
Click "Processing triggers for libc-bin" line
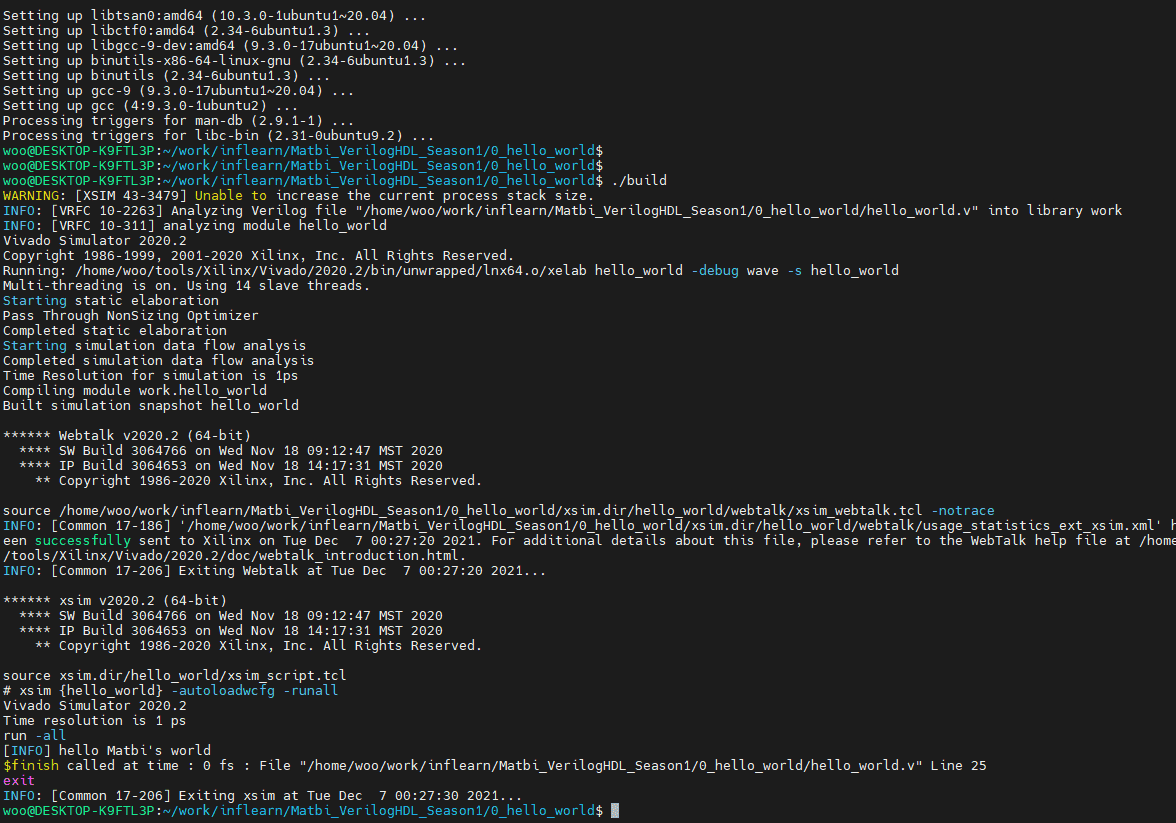pos(219,135)
